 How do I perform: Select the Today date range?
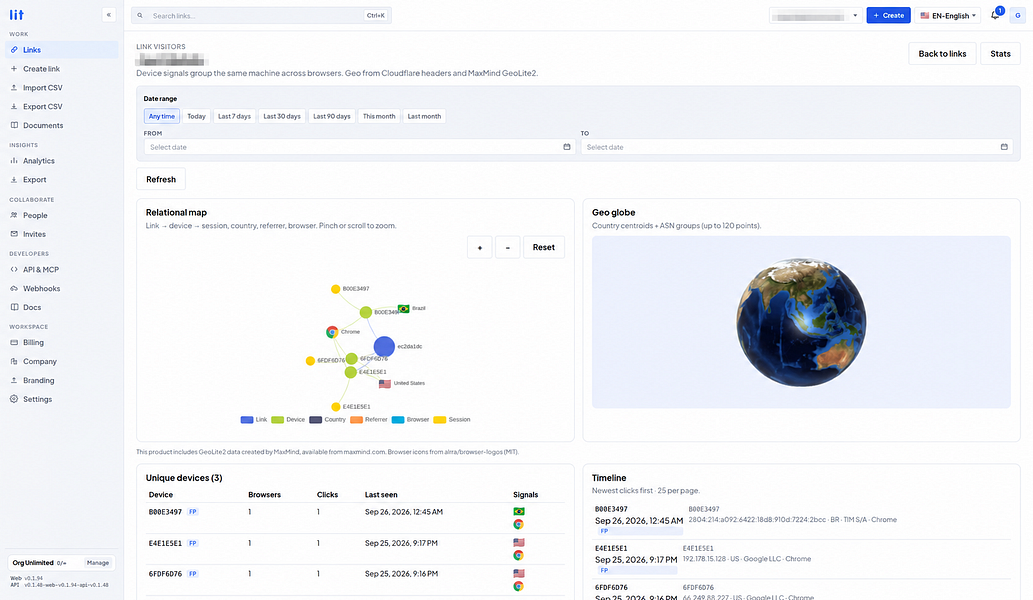196,117
